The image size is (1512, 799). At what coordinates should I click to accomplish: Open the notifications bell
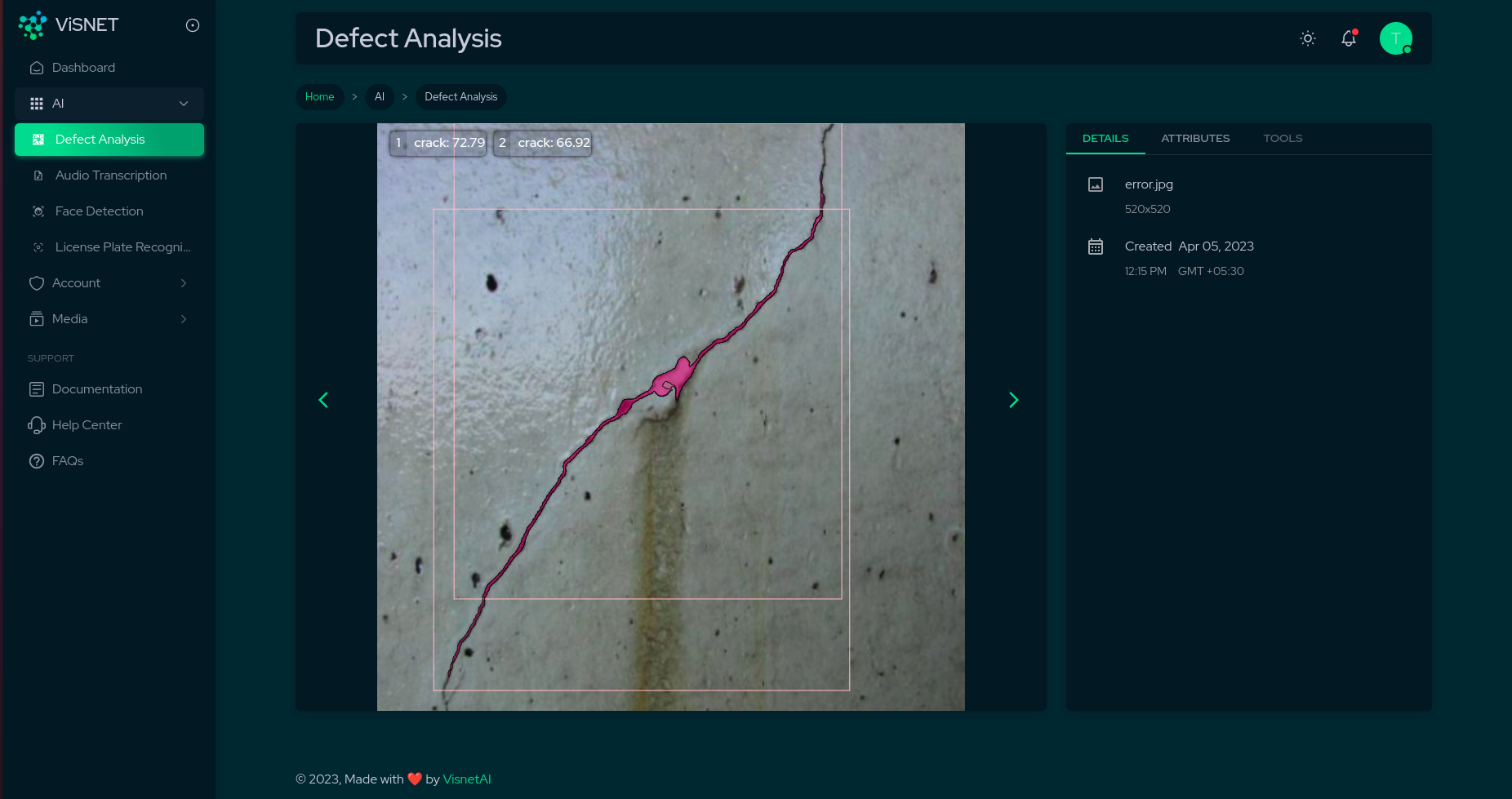1348,38
